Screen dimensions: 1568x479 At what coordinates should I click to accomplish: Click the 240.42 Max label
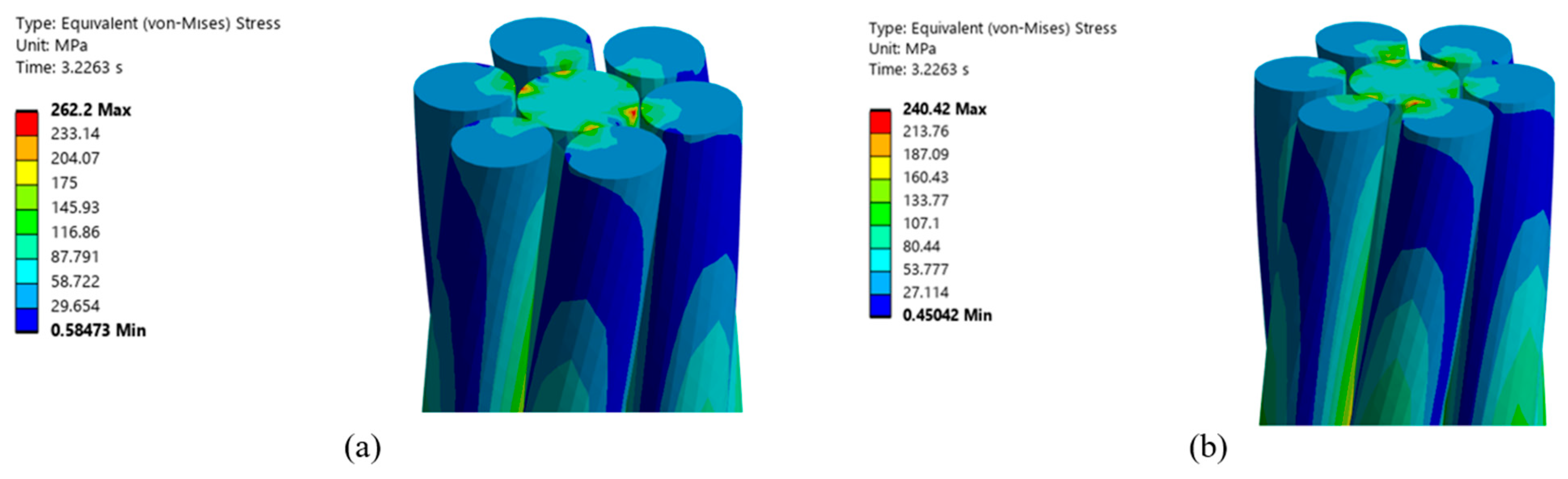point(944,109)
